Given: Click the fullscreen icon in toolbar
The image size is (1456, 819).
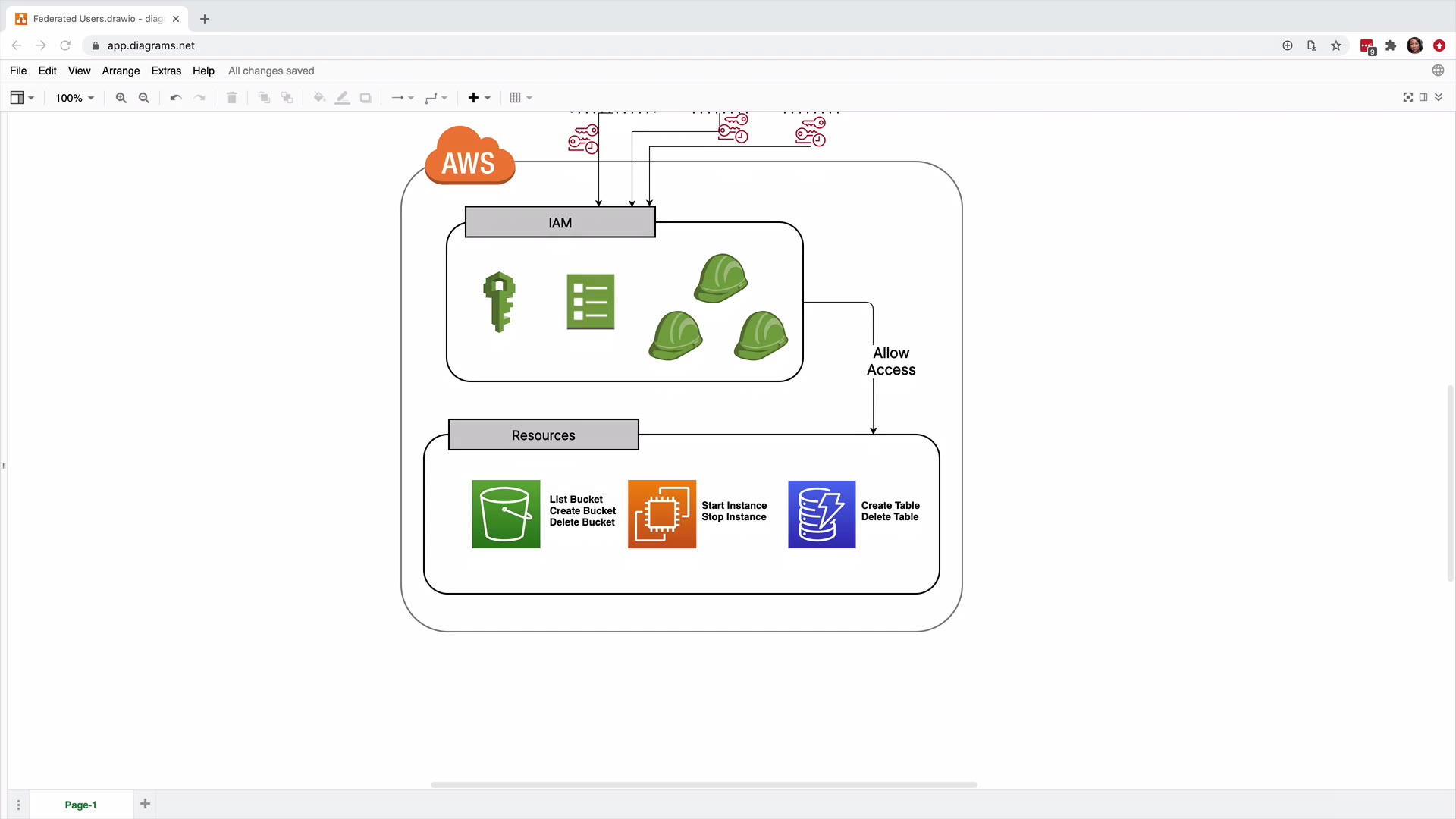Looking at the screenshot, I should pos(1407,97).
